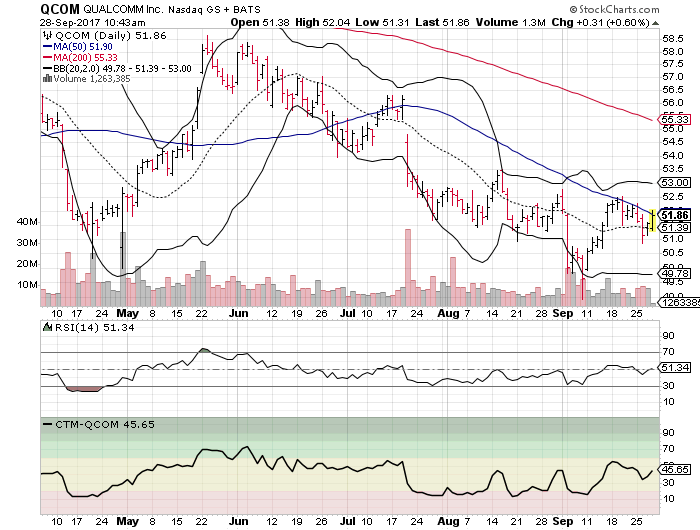Viewport: 700px width, 530px height.
Task: Click the Sep label under the volume bars
Action: pyautogui.click(x=562, y=313)
